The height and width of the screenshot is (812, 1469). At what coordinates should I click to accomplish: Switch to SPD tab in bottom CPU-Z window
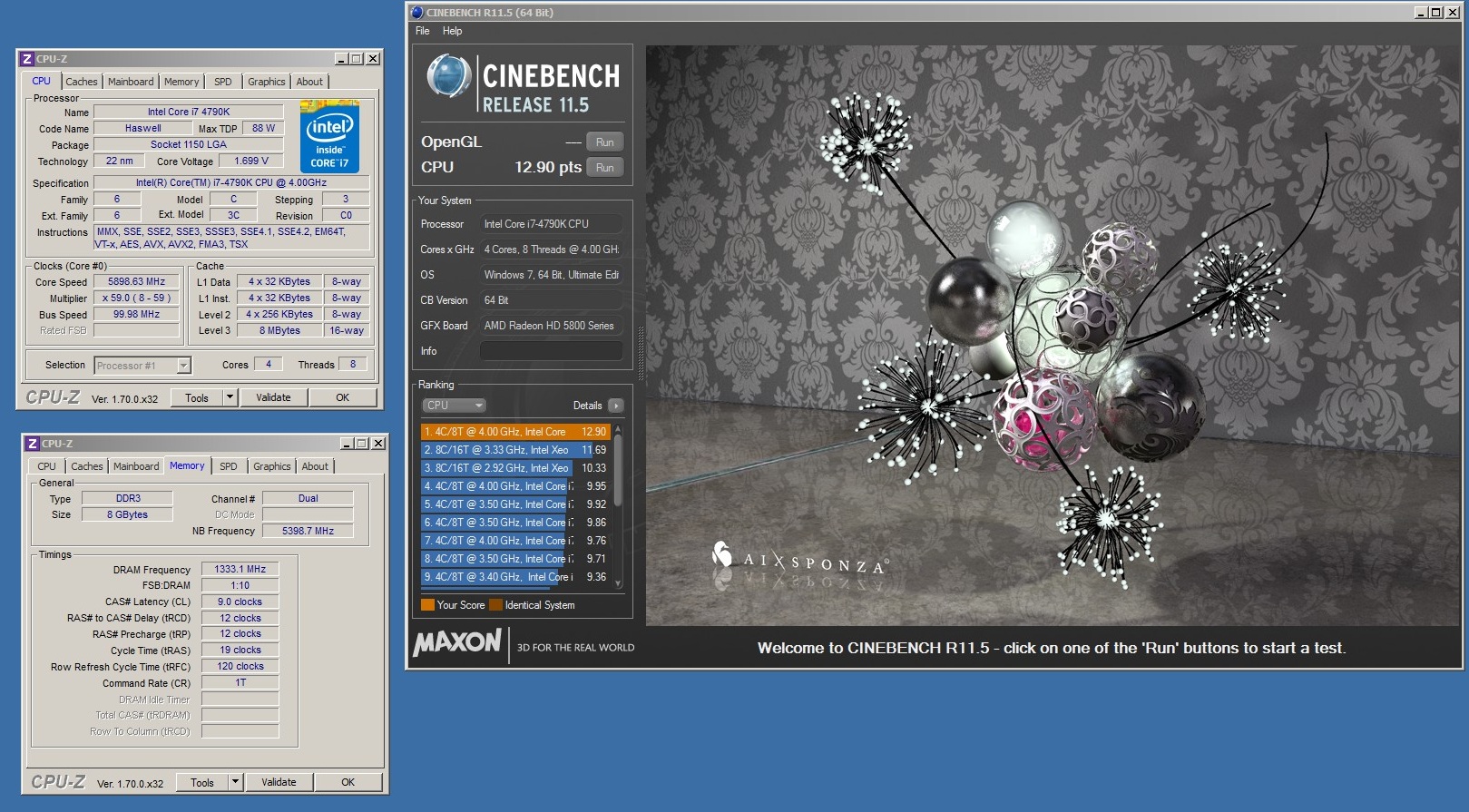[x=229, y=466]
